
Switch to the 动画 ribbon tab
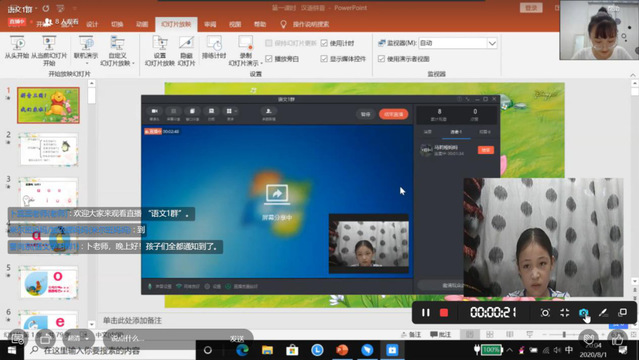point(142,24)
